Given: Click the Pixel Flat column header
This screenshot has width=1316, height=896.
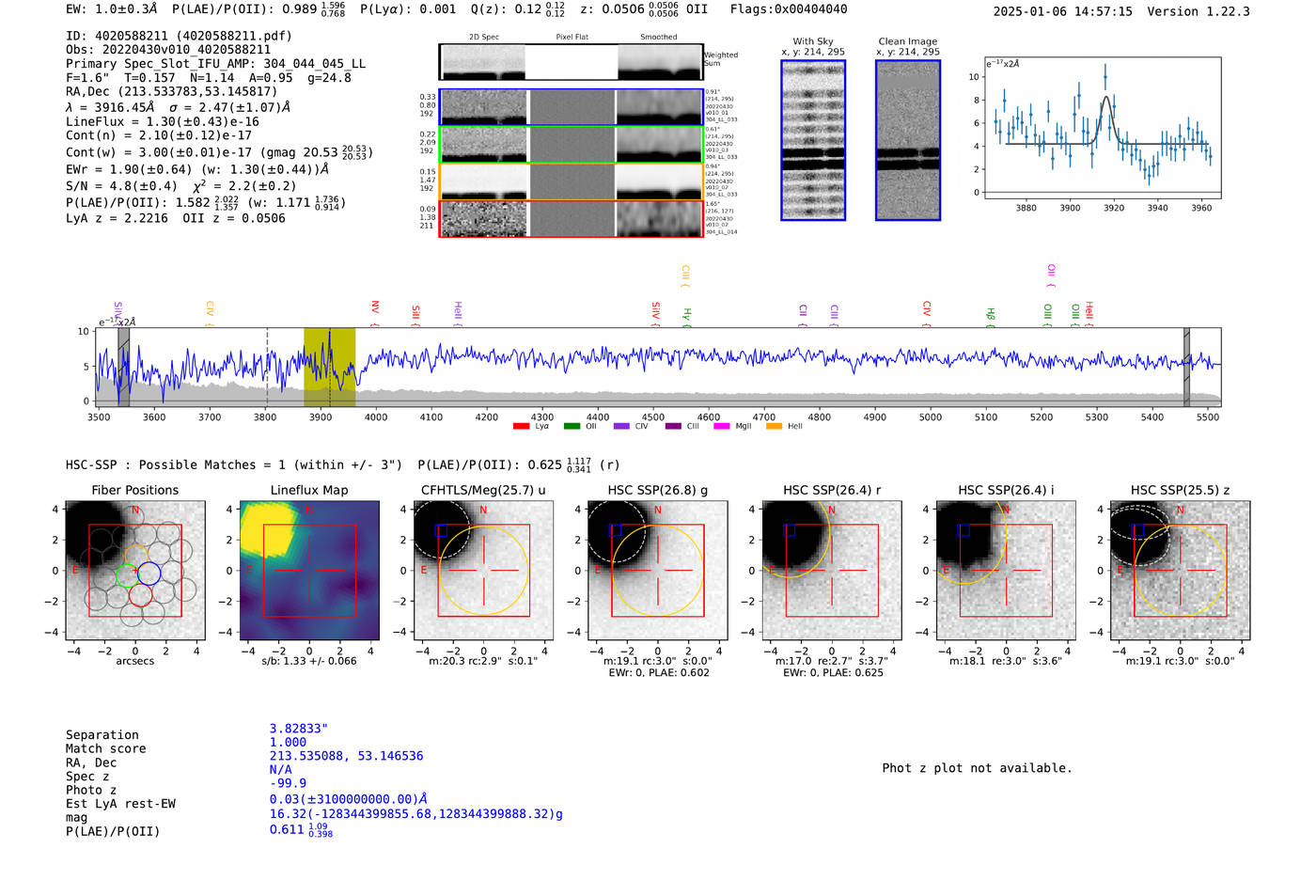Looking at the screenshot, I should point(572,37).
